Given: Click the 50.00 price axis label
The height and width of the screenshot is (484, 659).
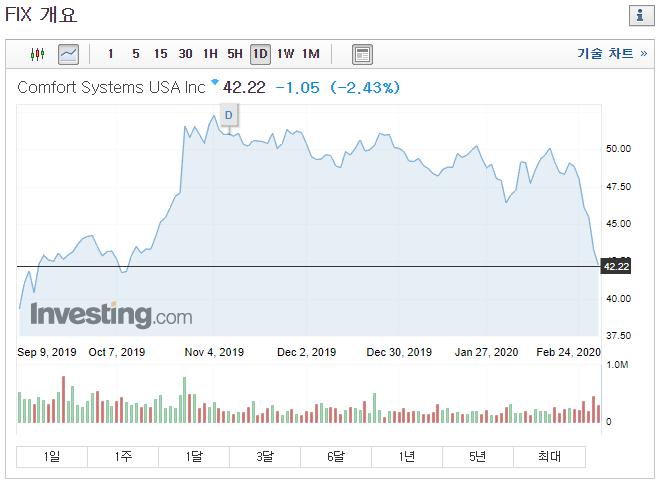Looking at the screenshot, I should coord(618,149).
